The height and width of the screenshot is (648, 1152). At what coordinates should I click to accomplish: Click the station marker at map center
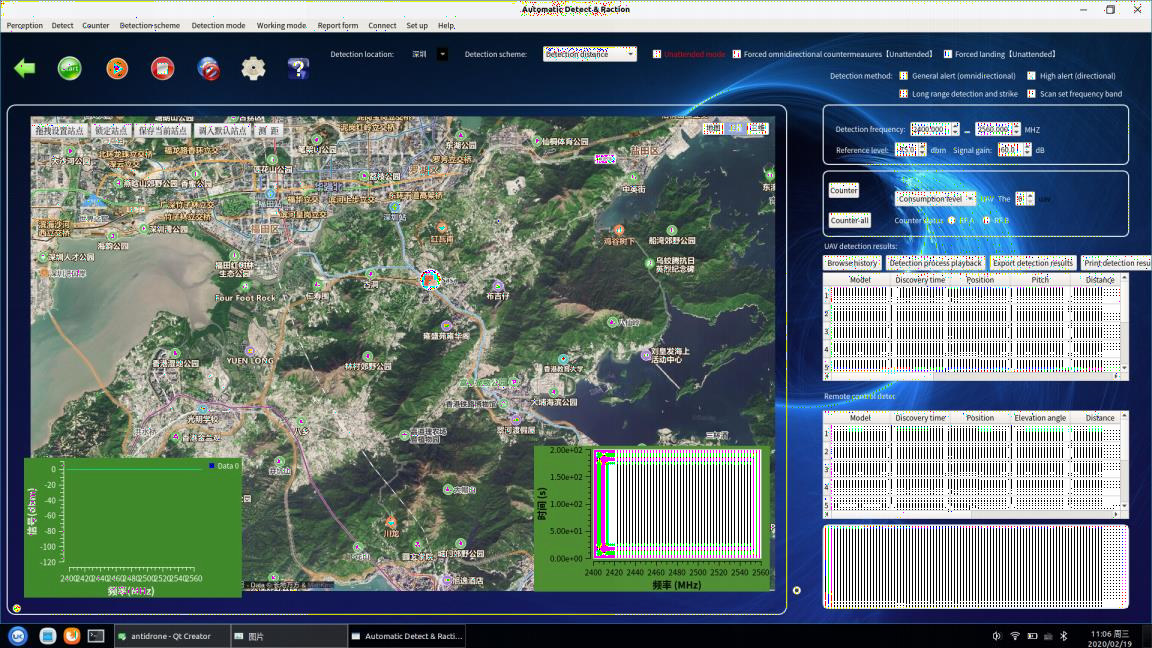(430, 280)
